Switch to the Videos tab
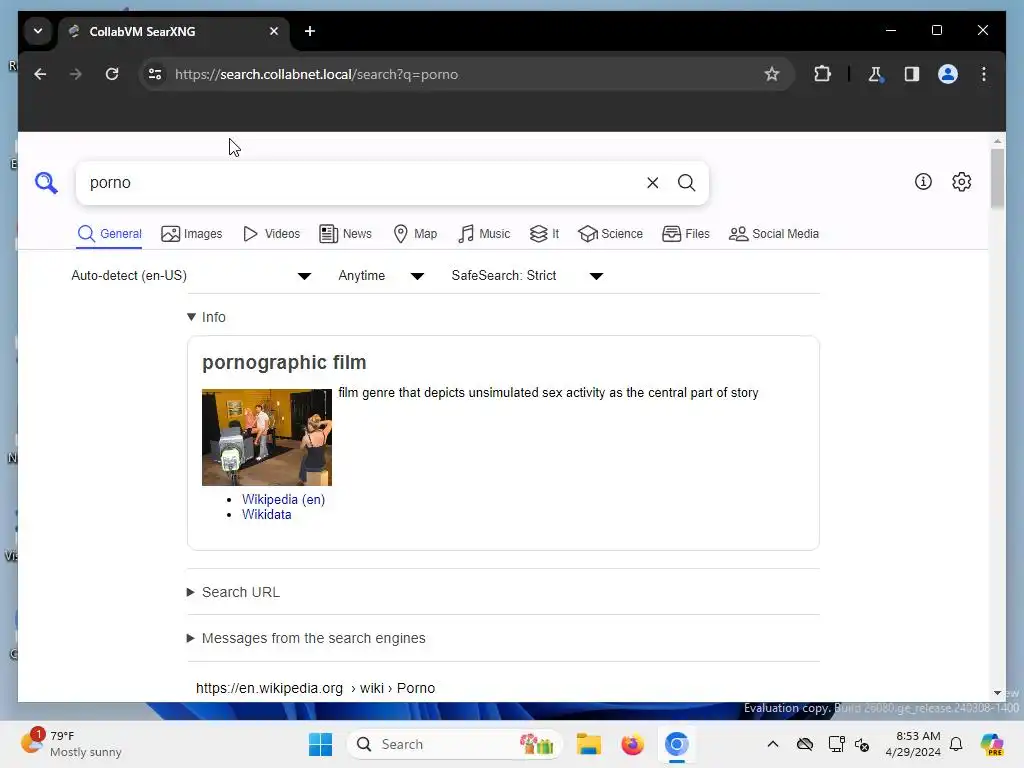This screenshot has width=1024, height=768. click(271, 234)
